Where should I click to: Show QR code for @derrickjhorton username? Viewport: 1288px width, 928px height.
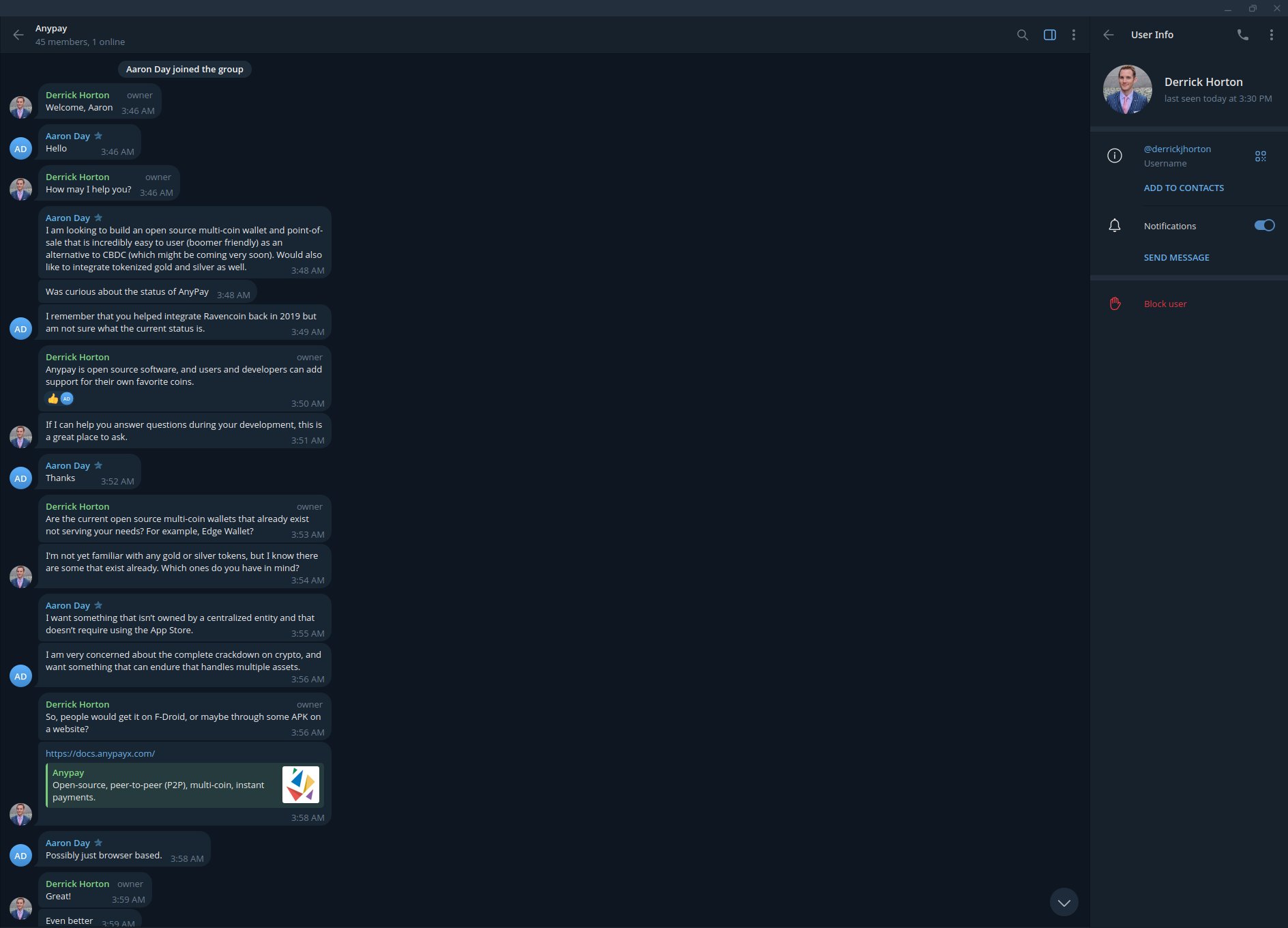(1260, 156)
